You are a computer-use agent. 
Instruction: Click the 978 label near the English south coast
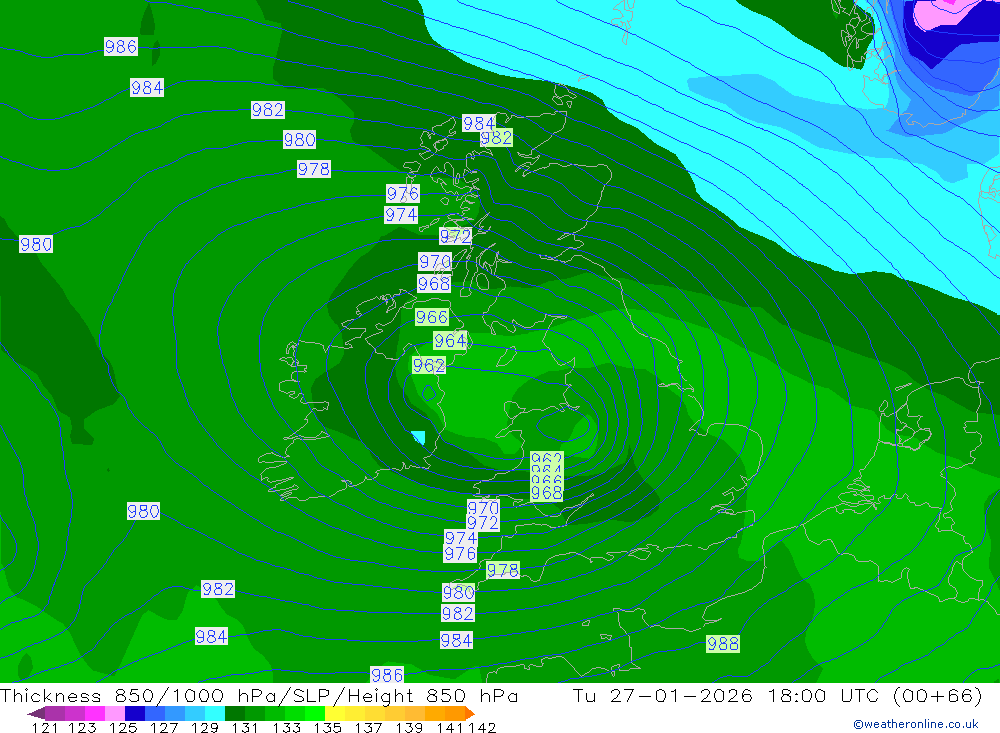pos(503,570)
